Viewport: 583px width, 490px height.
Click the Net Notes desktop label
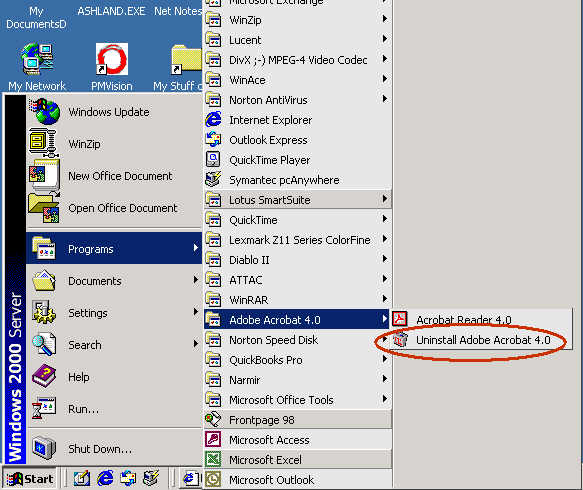178,11
